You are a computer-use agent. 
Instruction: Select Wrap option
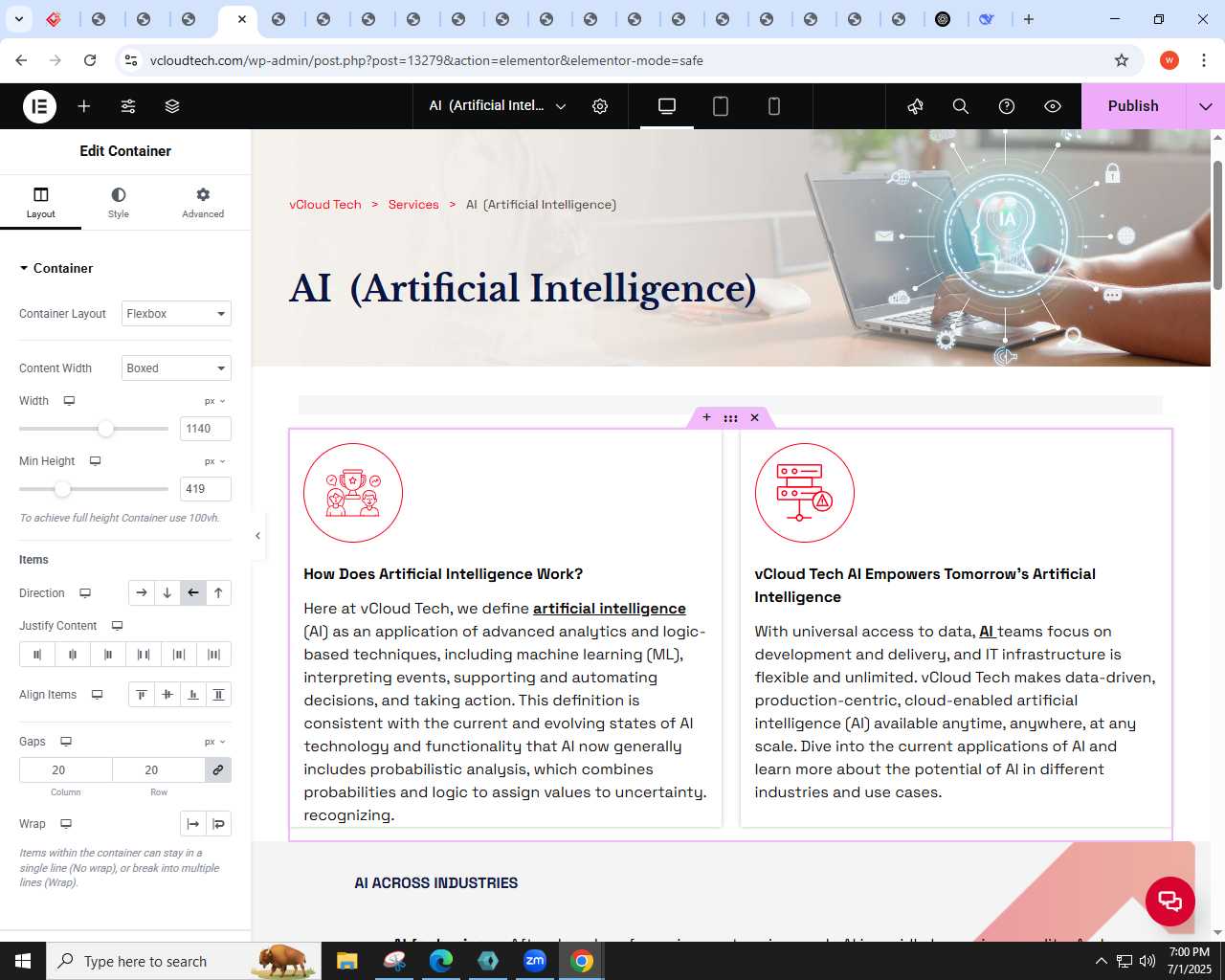click(219, 824)
